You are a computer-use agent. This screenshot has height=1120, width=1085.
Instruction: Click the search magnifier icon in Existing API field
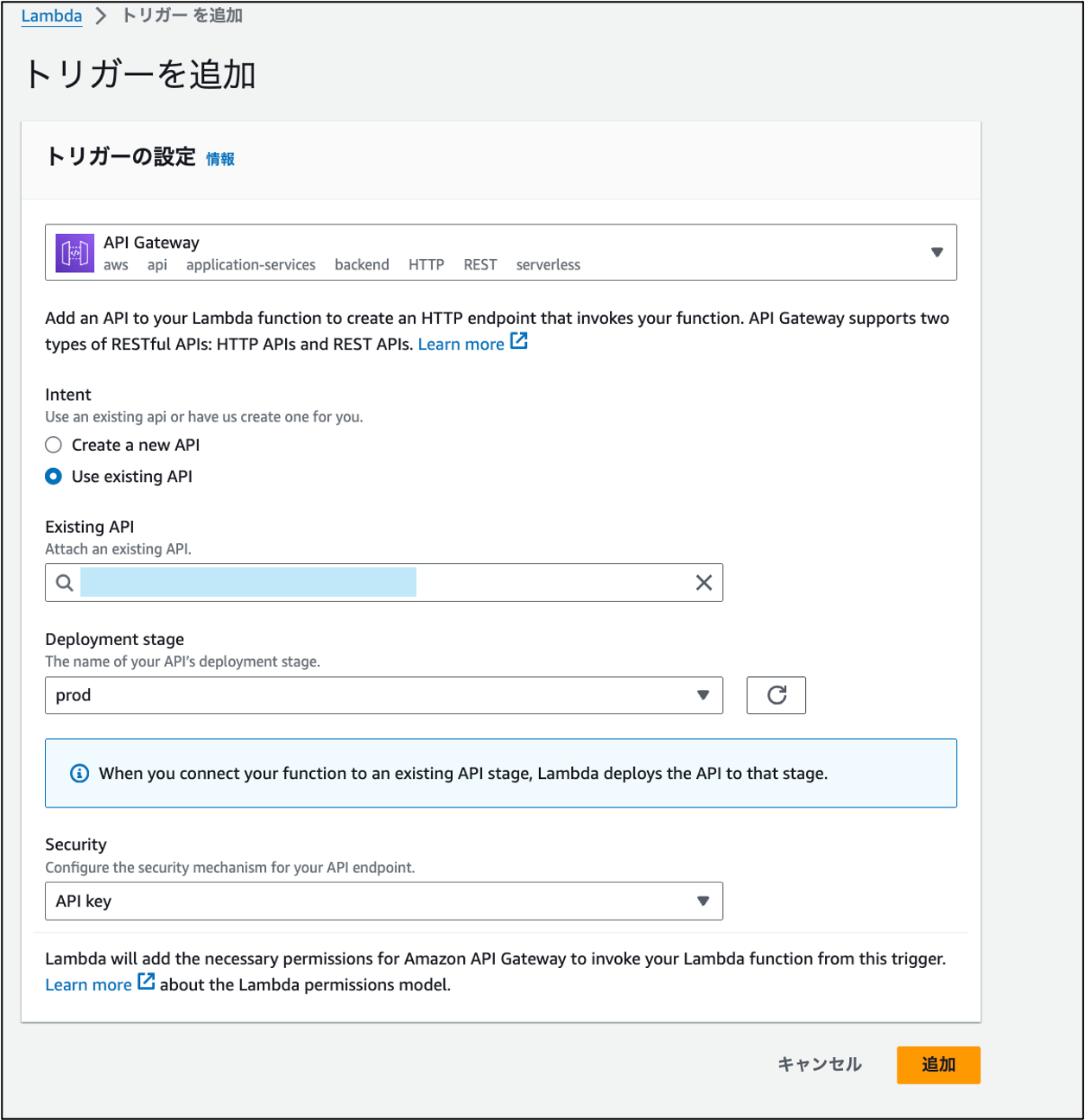coord(64,582)
